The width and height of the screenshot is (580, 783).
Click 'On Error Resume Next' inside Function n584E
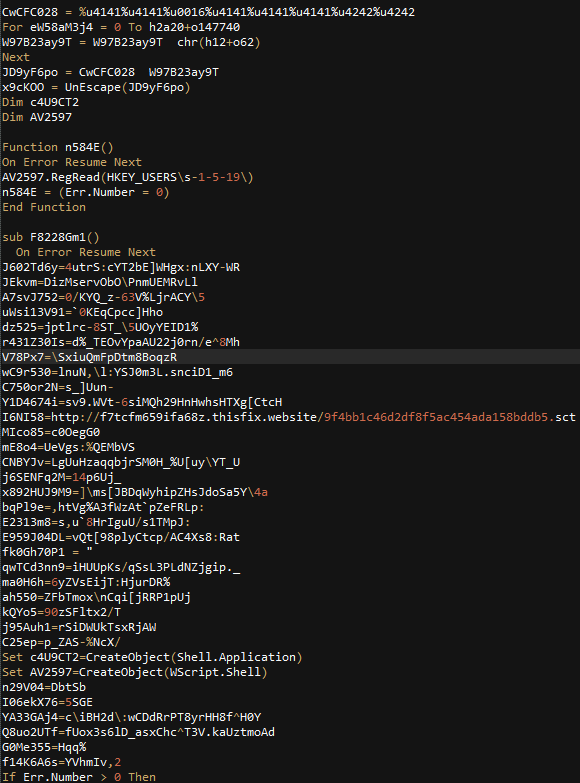tap(72, 162)
